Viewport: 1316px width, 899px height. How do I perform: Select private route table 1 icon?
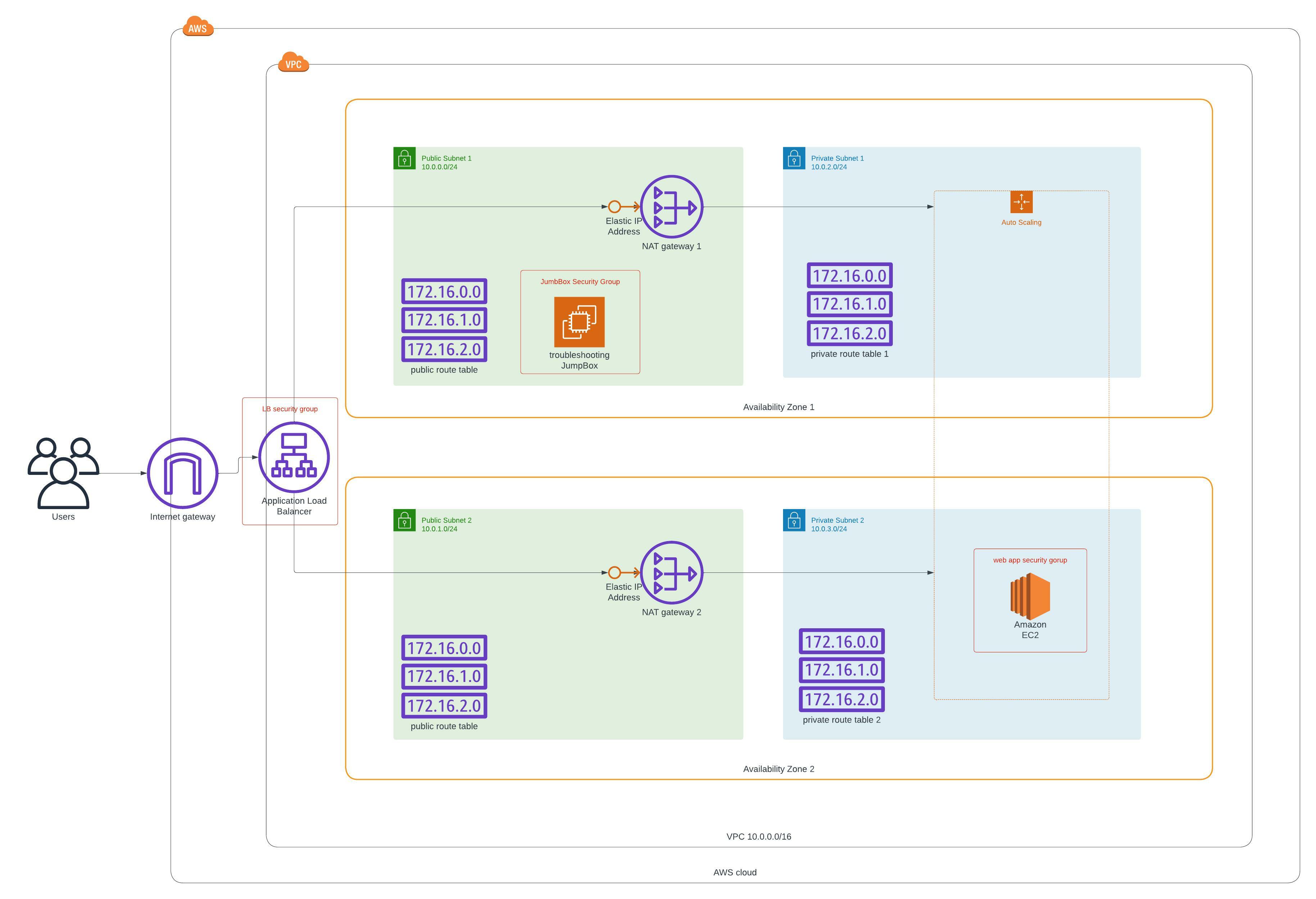click(849, 304)
